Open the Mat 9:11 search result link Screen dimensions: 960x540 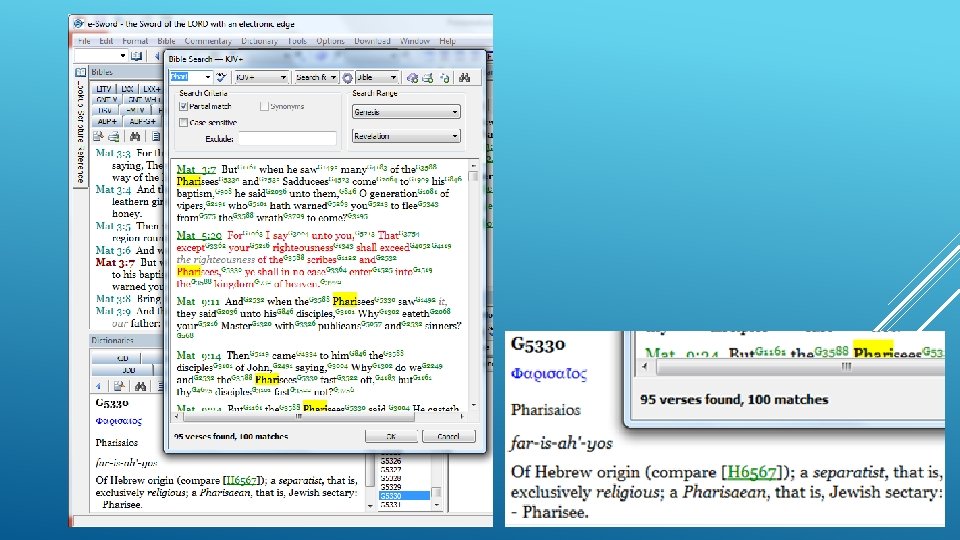(198, 301)
